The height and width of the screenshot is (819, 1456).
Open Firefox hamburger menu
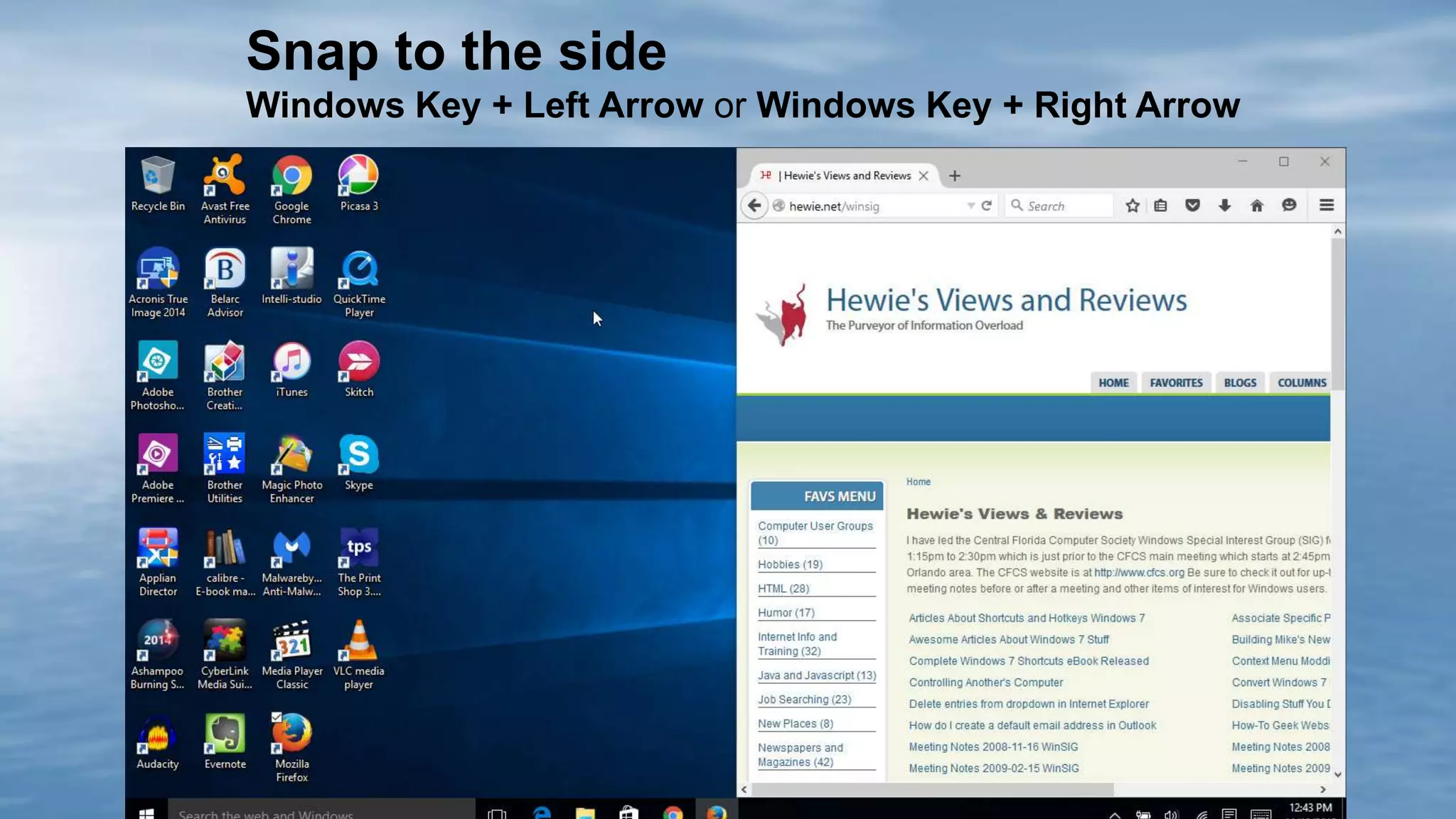point(1327,205)
